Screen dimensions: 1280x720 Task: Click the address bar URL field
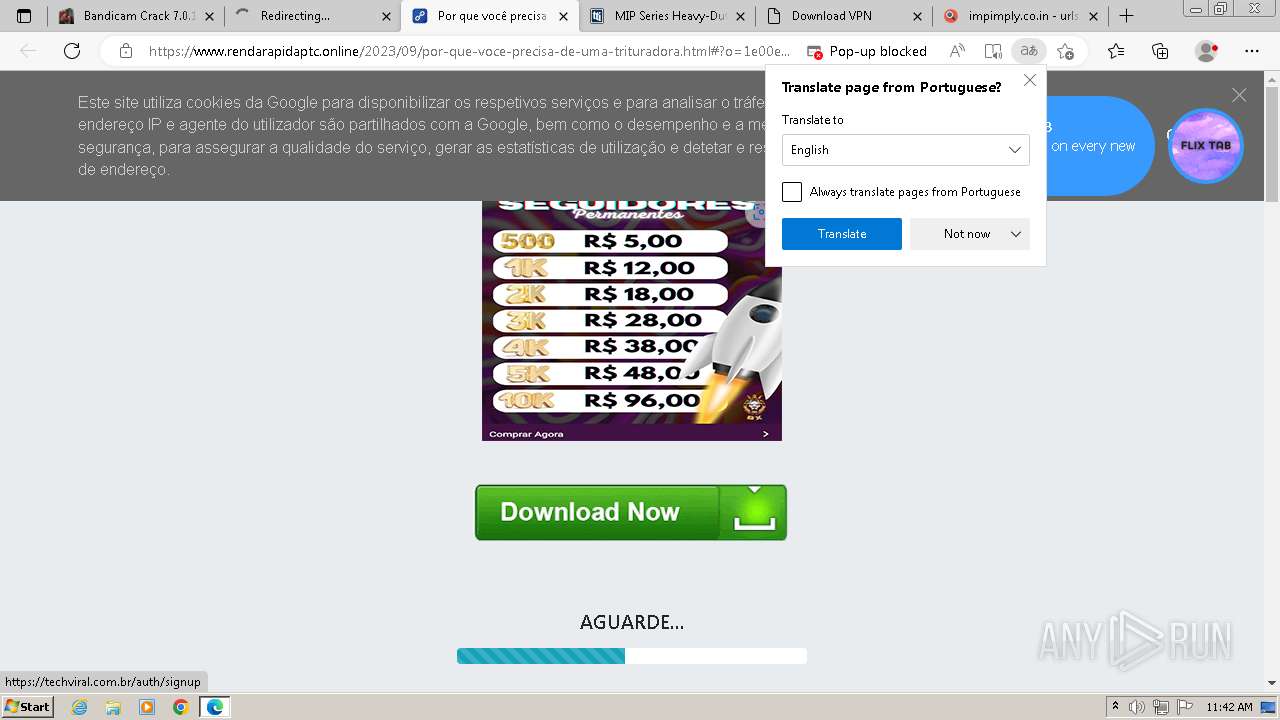tap(470, 51)
